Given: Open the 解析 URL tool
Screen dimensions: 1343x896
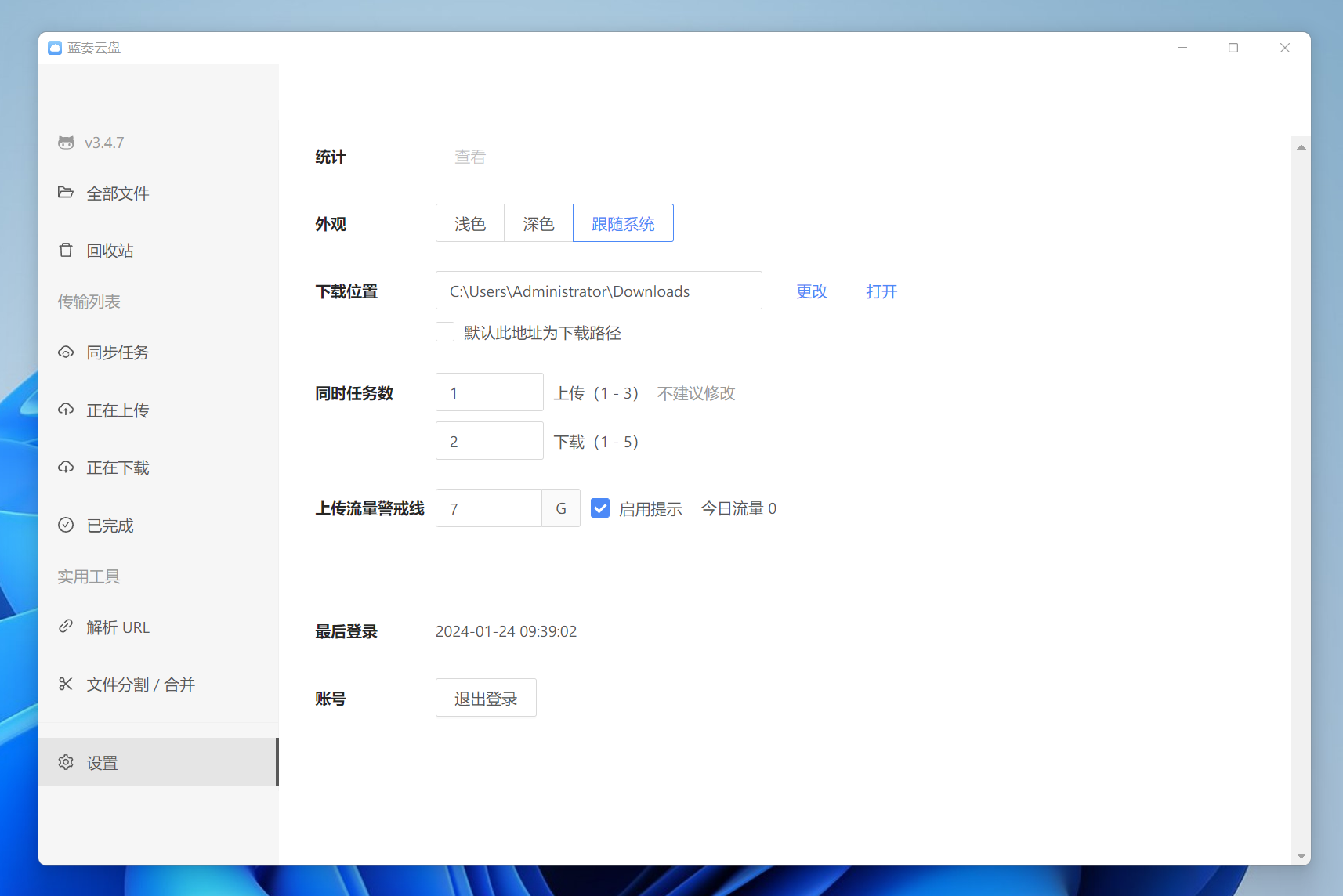Looking at the screenshot, I should (158, 627).
